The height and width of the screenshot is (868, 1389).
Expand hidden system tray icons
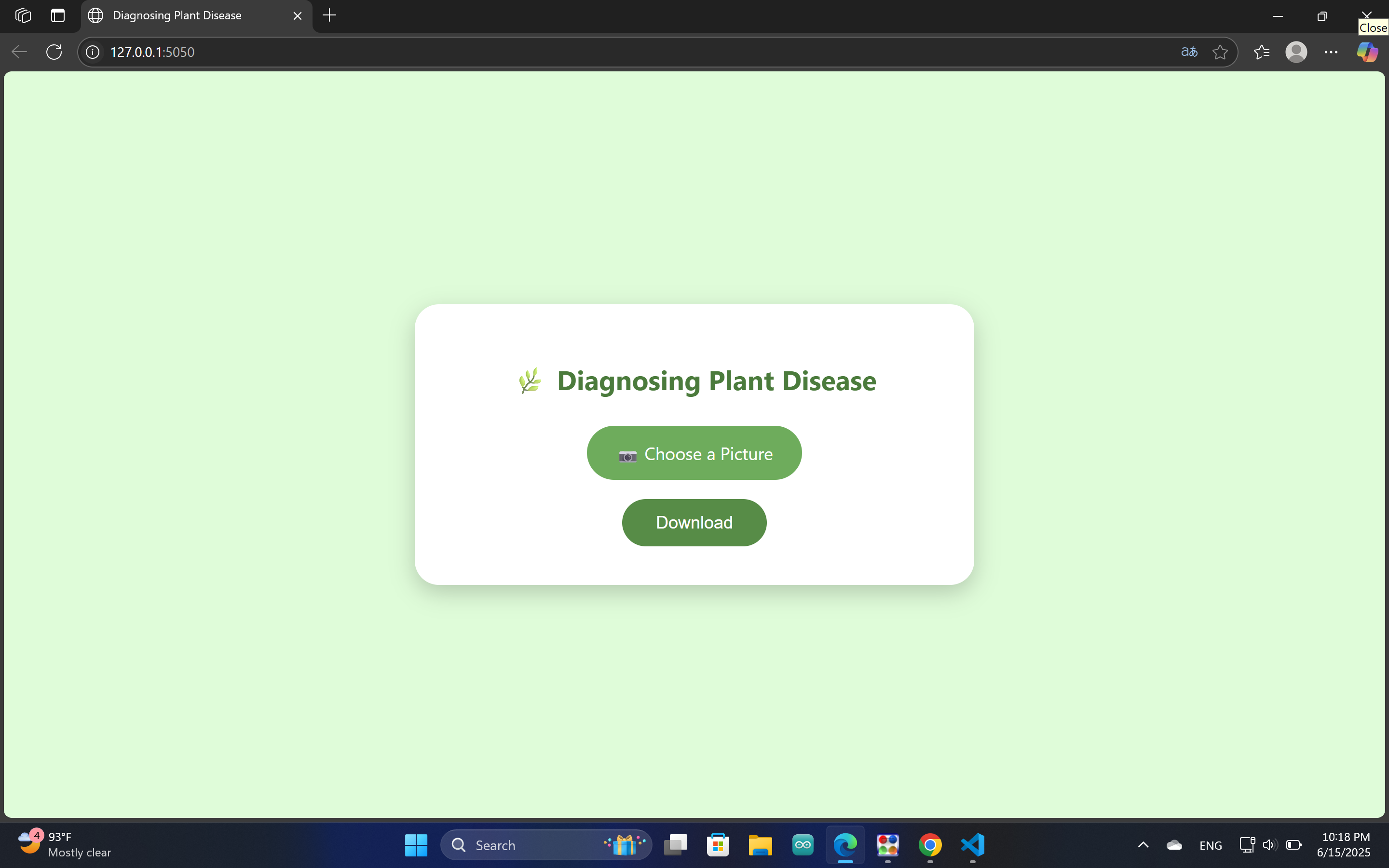tap(1143, 844)
